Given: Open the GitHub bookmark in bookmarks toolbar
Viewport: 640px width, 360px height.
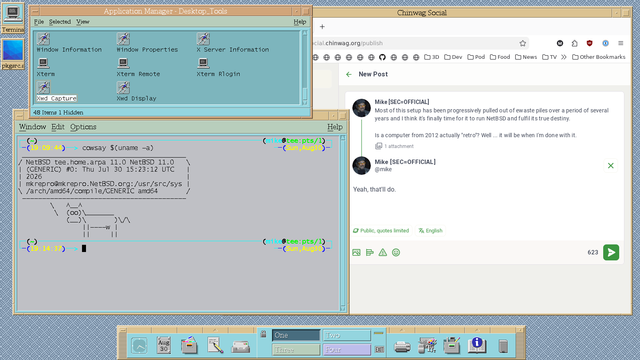Looking at the screenshot, I should coord(382,57).
